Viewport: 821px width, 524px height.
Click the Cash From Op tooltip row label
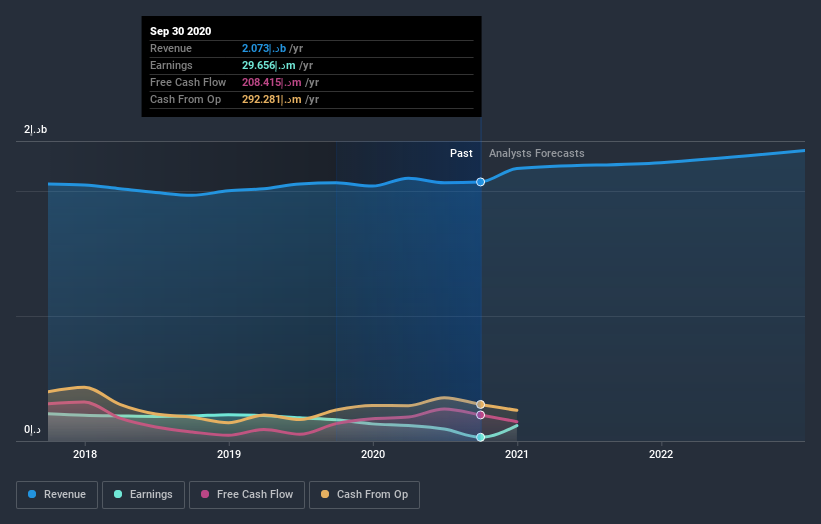click(x=185, y=99)
